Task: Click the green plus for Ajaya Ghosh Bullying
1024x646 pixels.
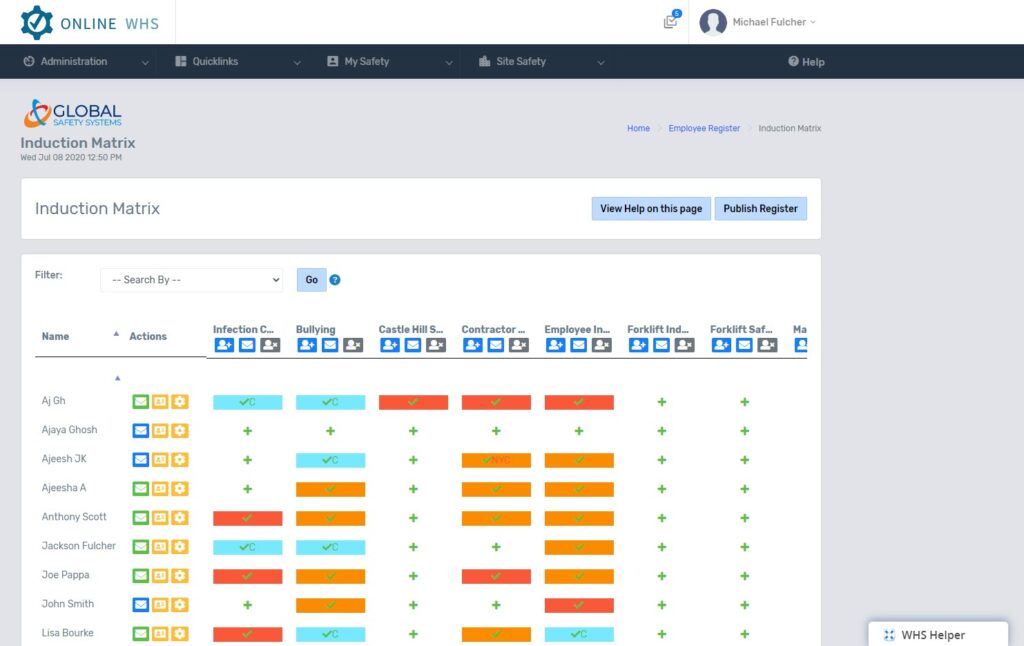Action: [330, 431]
